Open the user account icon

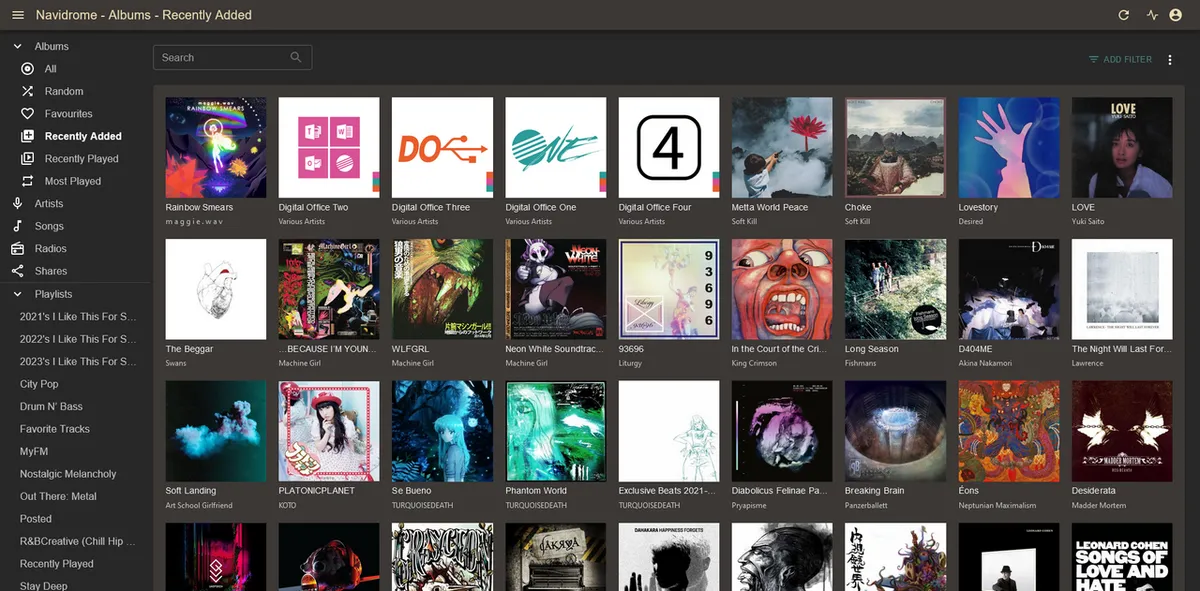pos(1180,15)
